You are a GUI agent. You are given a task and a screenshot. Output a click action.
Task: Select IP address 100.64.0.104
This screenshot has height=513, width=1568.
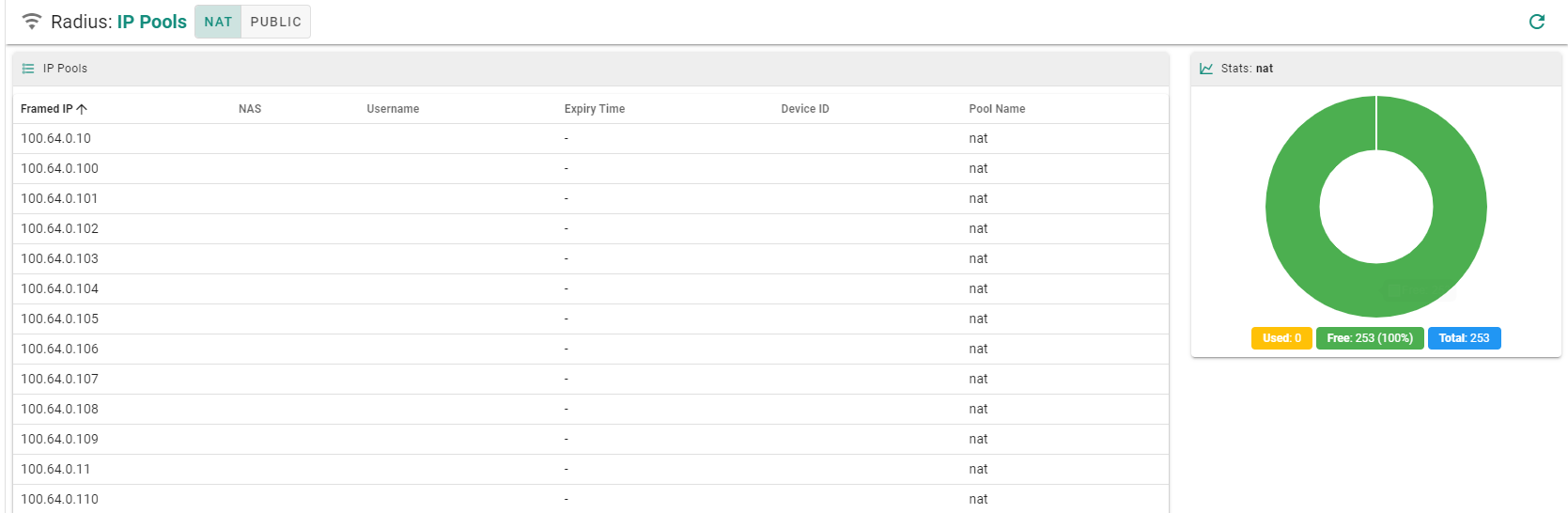(59, 288)
